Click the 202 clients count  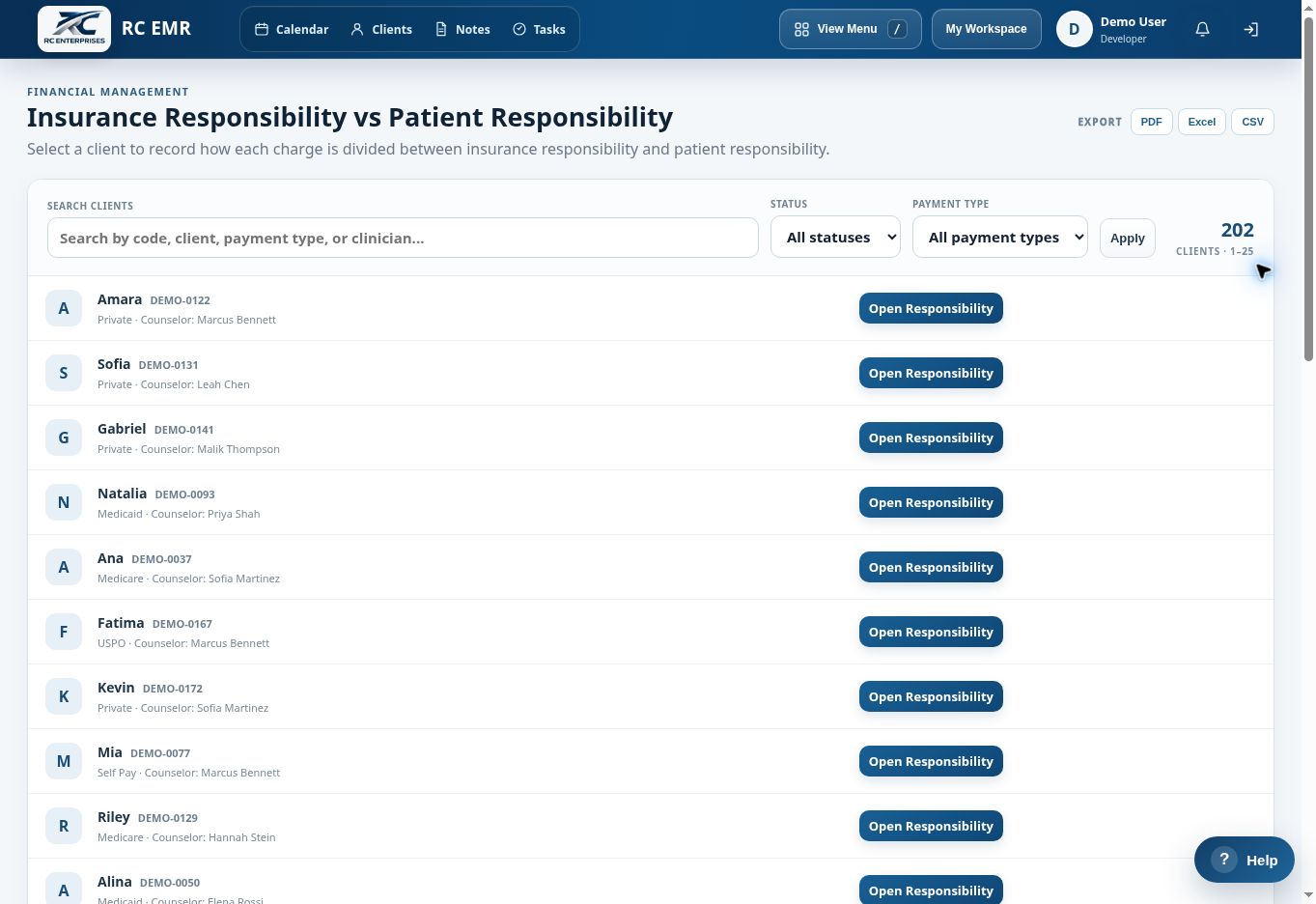(1237, 230)
